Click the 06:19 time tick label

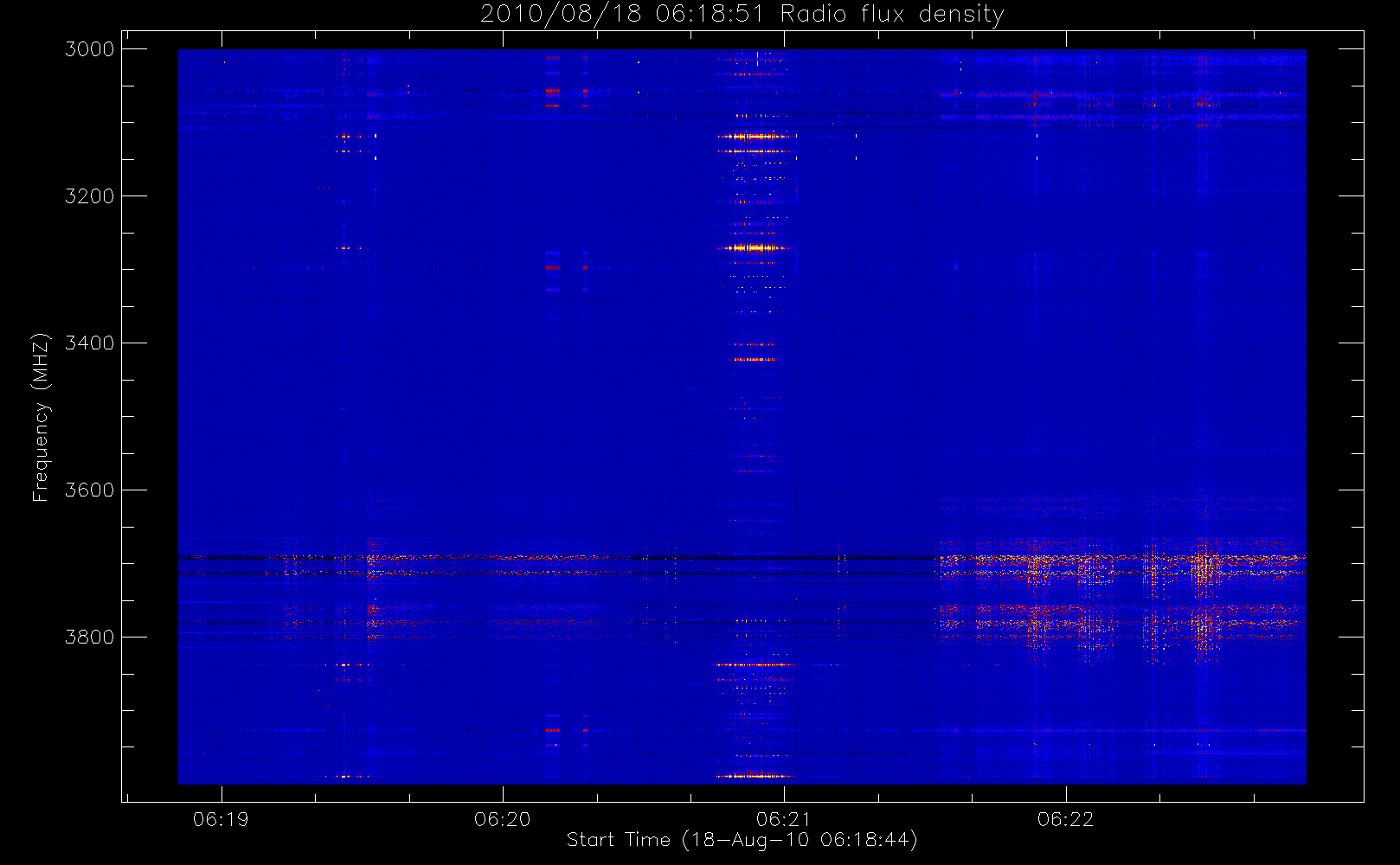tap(221, 819)
